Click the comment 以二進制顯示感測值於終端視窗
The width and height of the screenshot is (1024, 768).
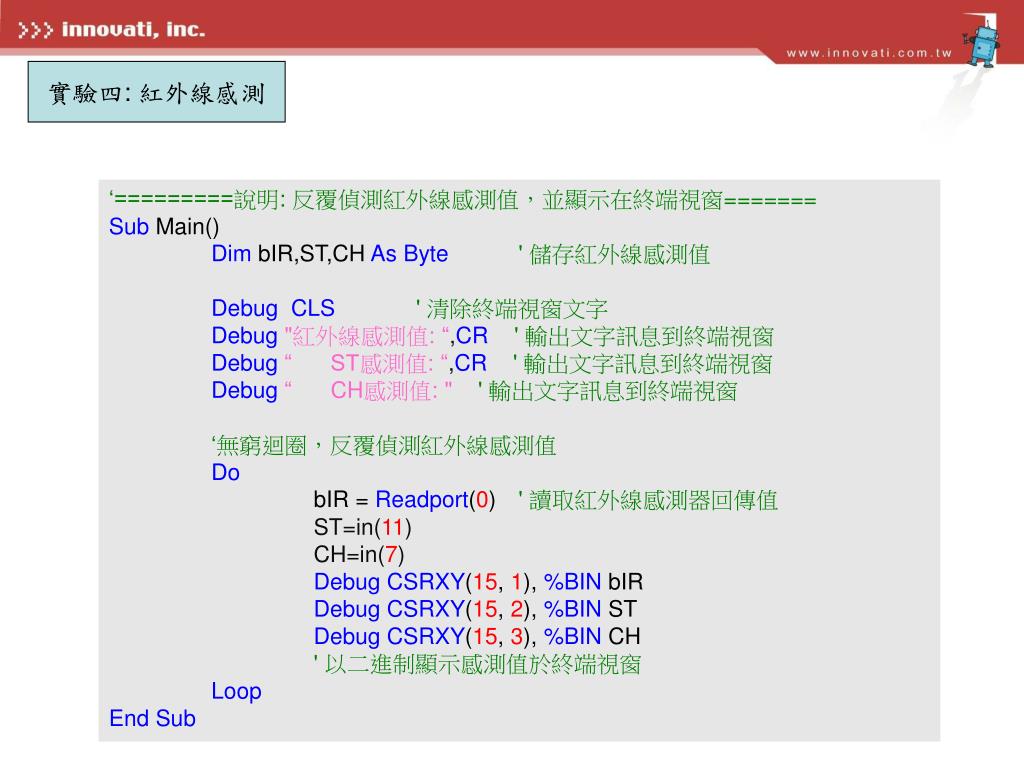(x=477, y=664)
